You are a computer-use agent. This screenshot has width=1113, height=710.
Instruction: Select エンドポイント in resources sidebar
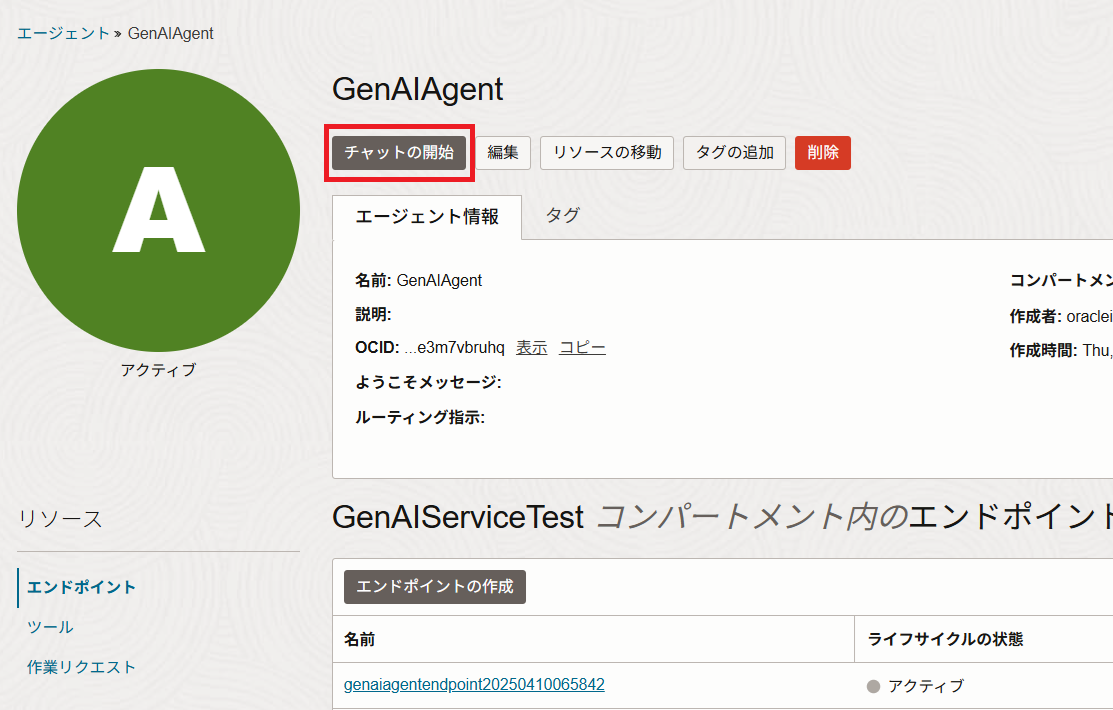81,587
